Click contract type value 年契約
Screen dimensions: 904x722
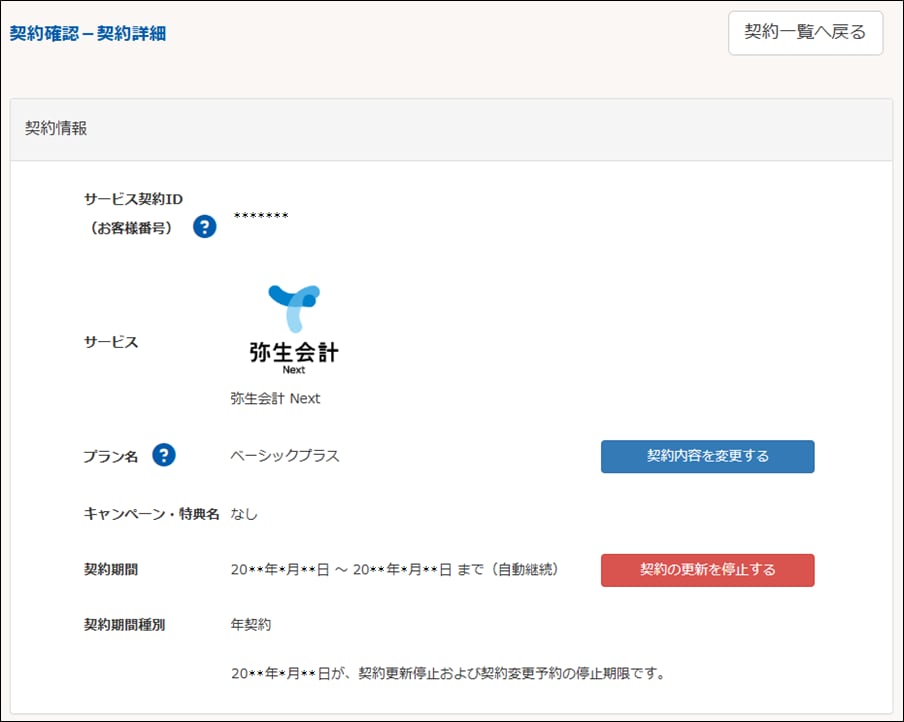pos(250,625)
